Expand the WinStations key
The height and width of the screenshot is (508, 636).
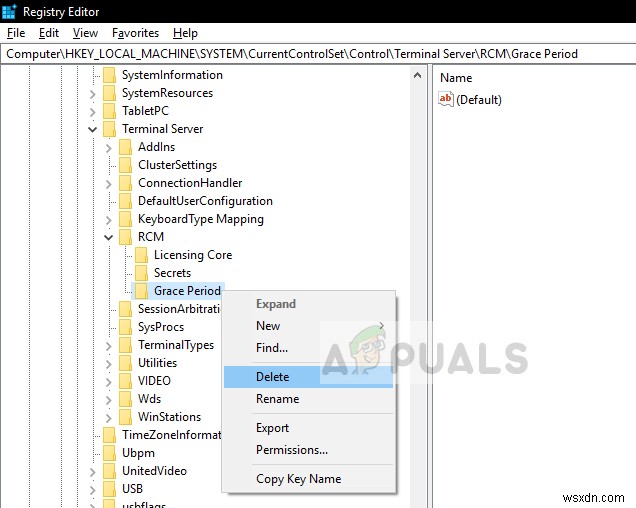pos(108,418)
